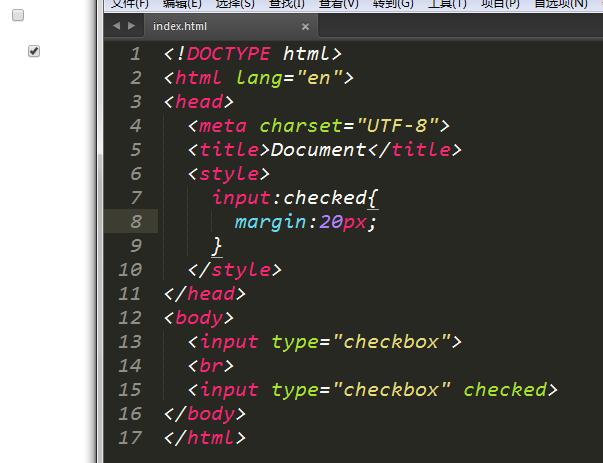Open the 编辑(E) menu

click(182, 4)
